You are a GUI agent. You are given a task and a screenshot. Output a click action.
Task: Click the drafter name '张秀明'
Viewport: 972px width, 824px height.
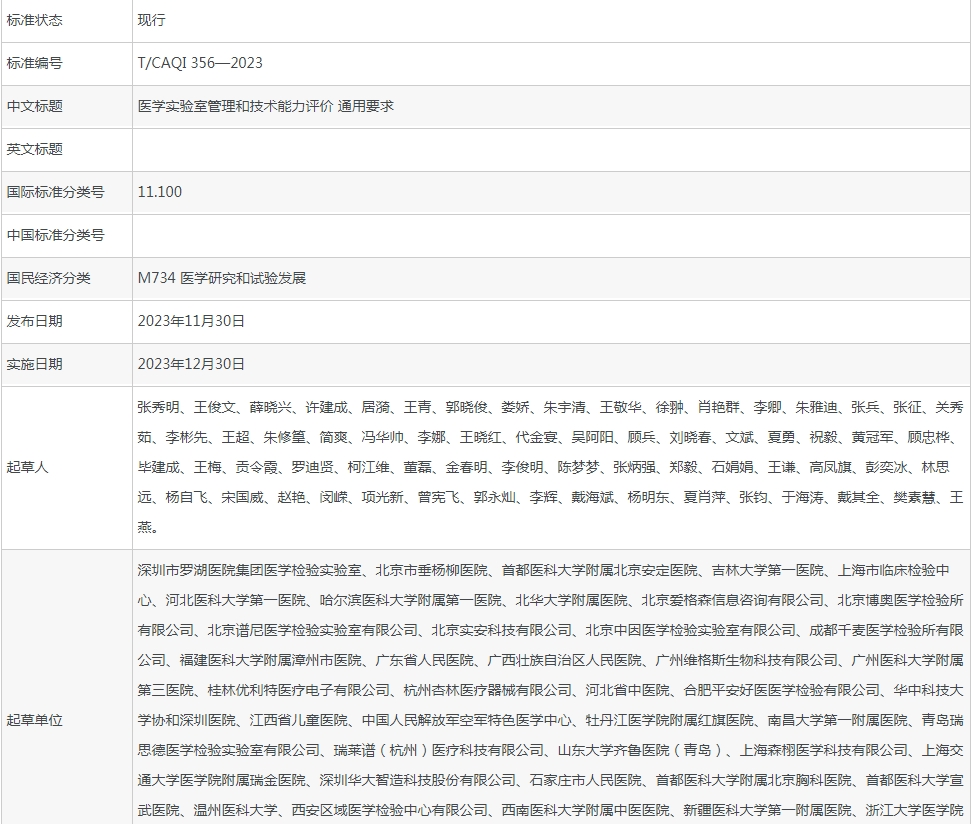pyautogui.click(x=159, y=407)
